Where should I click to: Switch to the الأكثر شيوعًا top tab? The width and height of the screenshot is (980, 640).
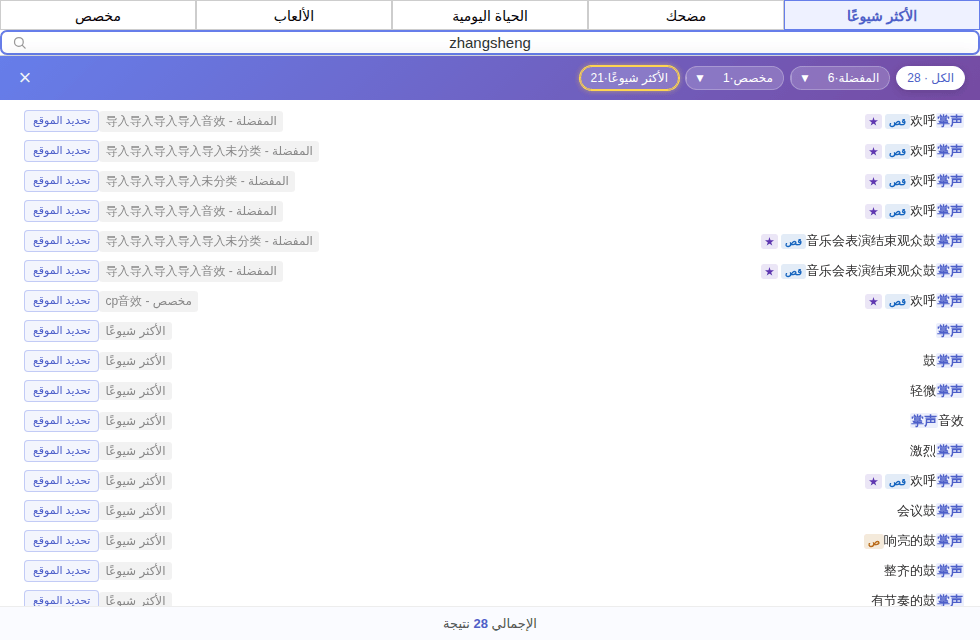point(881,16)
